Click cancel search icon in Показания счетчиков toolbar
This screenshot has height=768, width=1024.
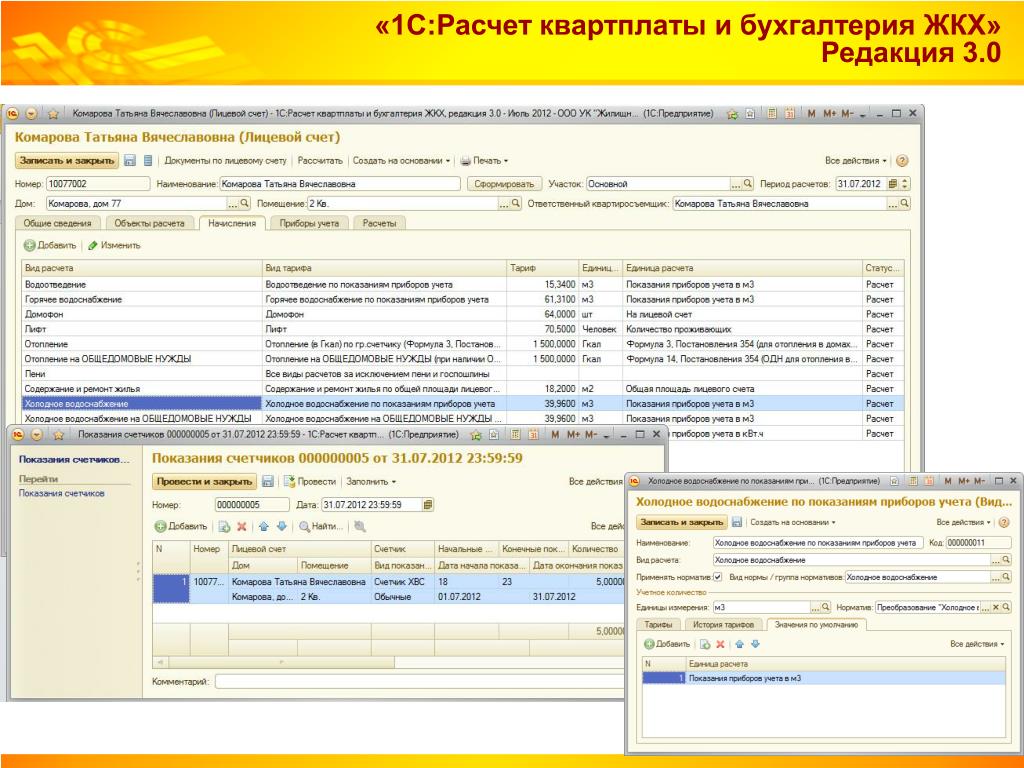pos(360,526)
